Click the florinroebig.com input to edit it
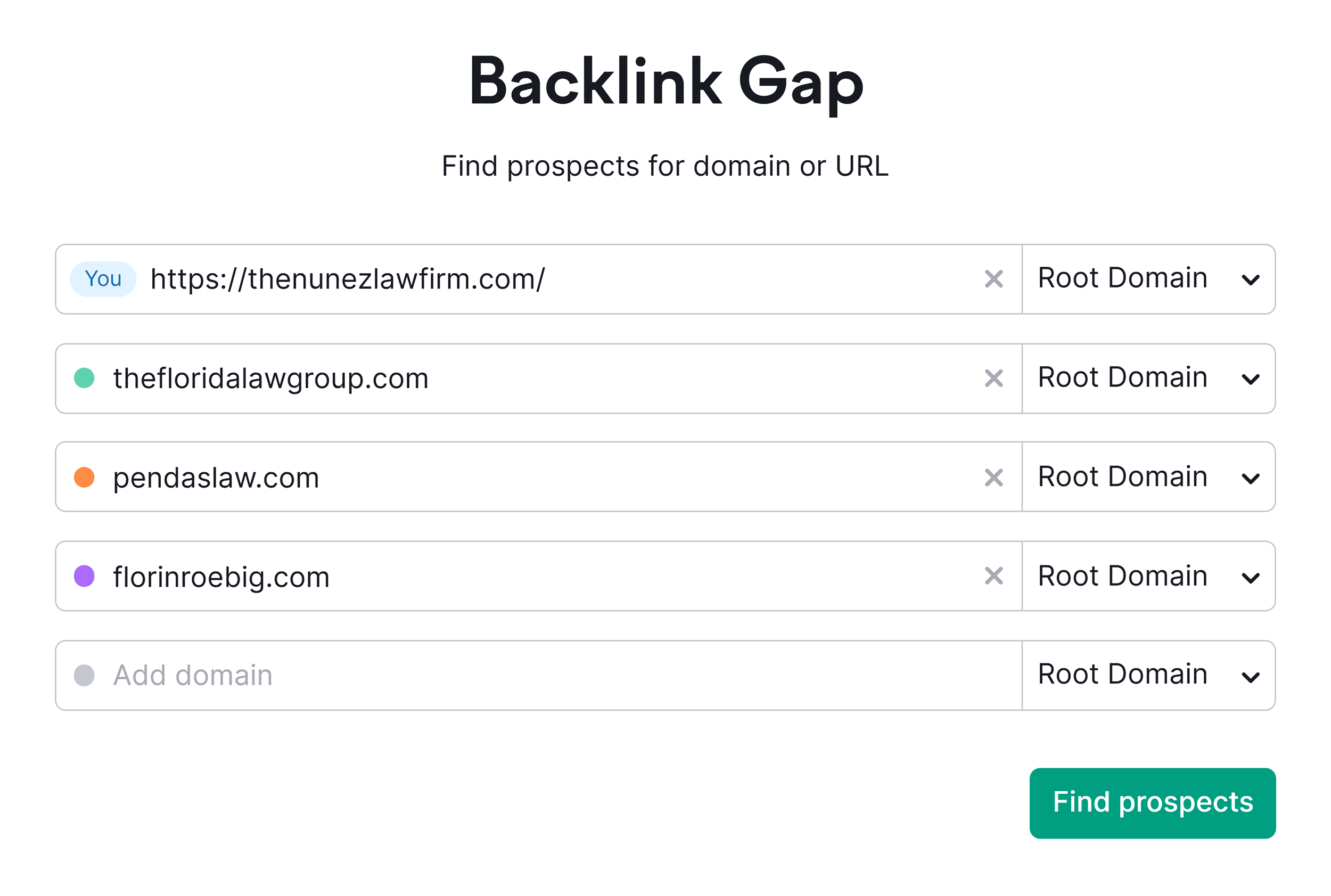 click(x=457, y=576)
